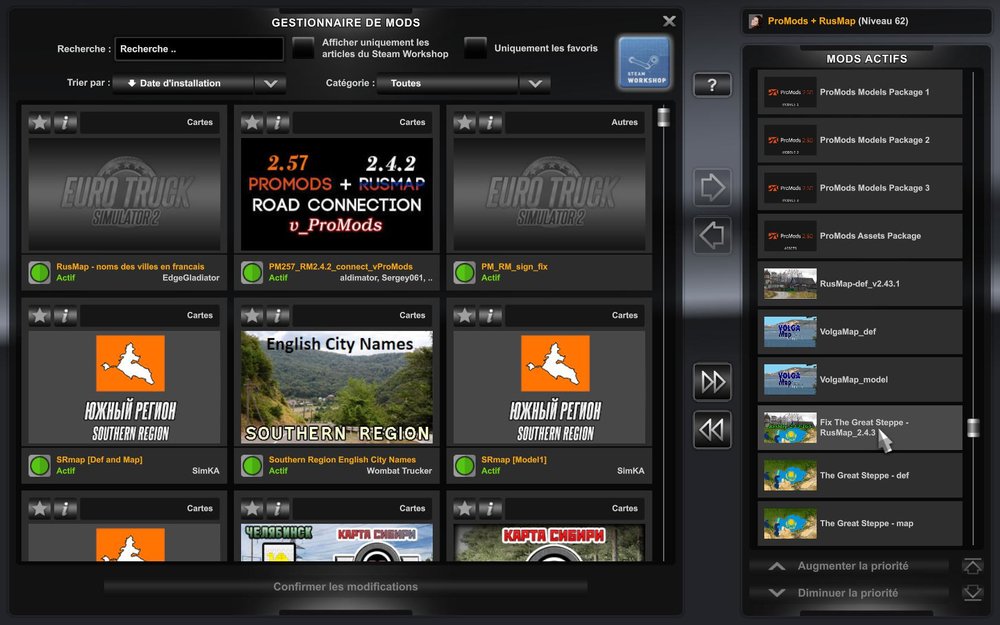Click the PROMODS + RUSMAP Road Connection thumbnail

337,195
